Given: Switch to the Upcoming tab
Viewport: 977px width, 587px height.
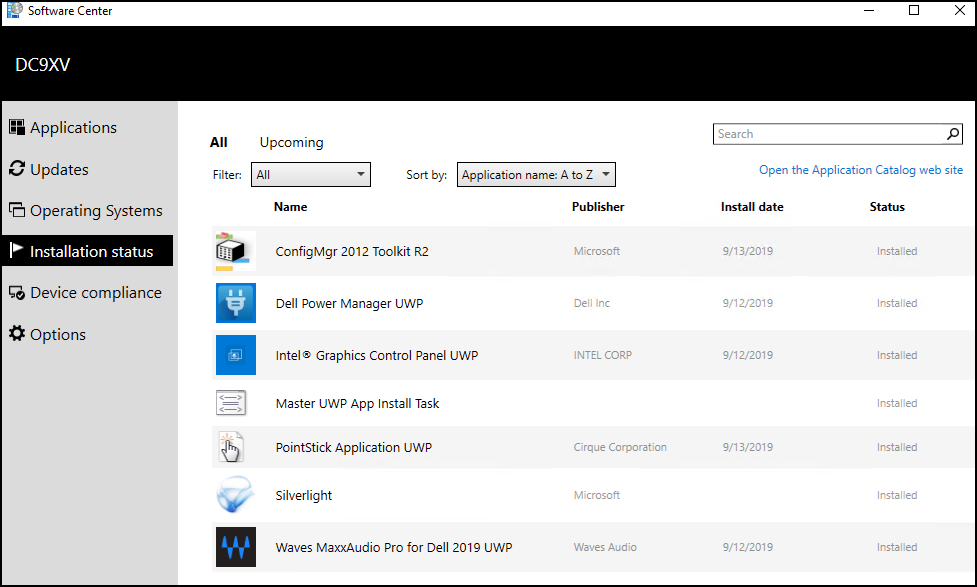Looking at the screenshot, I should click(x=292, y=142).
